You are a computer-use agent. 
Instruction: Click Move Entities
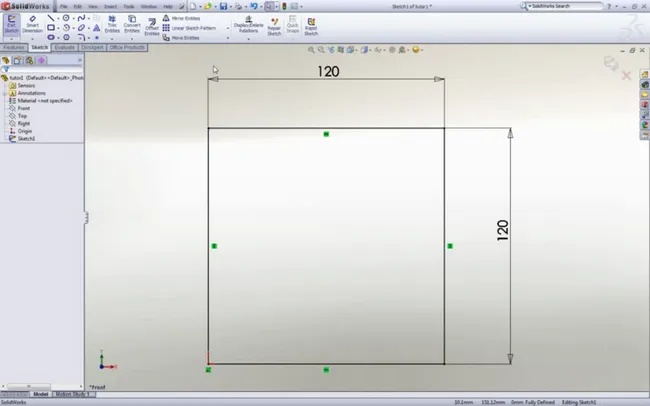(181, 38)
